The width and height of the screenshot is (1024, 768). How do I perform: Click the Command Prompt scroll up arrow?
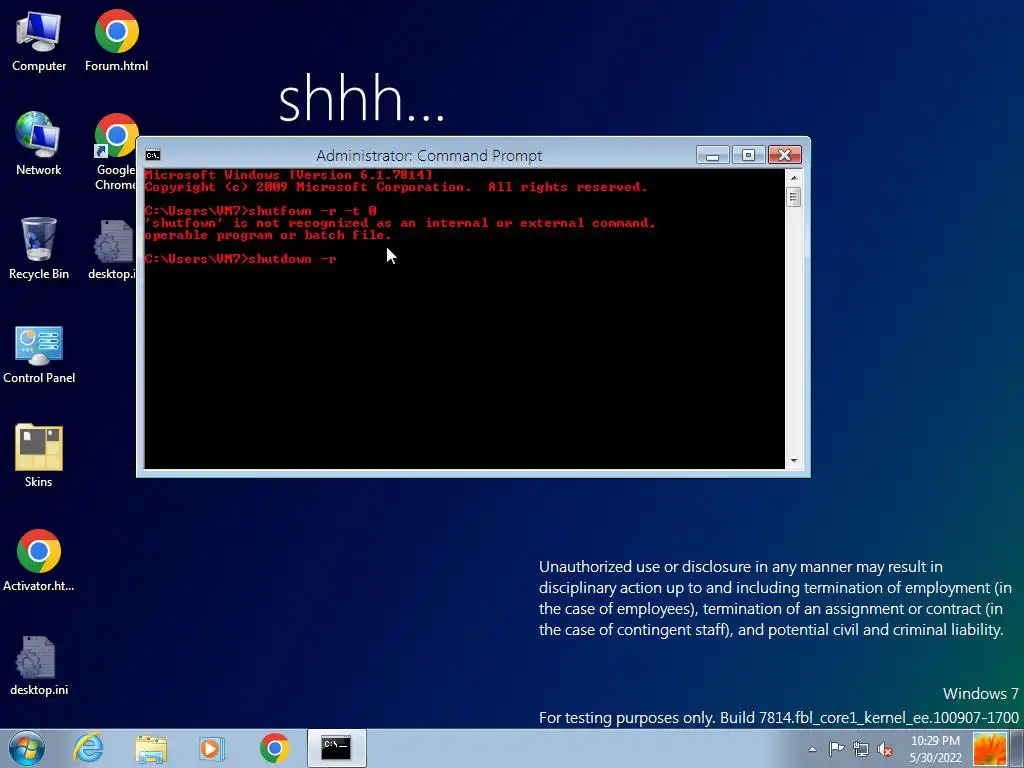pos(793,178)
